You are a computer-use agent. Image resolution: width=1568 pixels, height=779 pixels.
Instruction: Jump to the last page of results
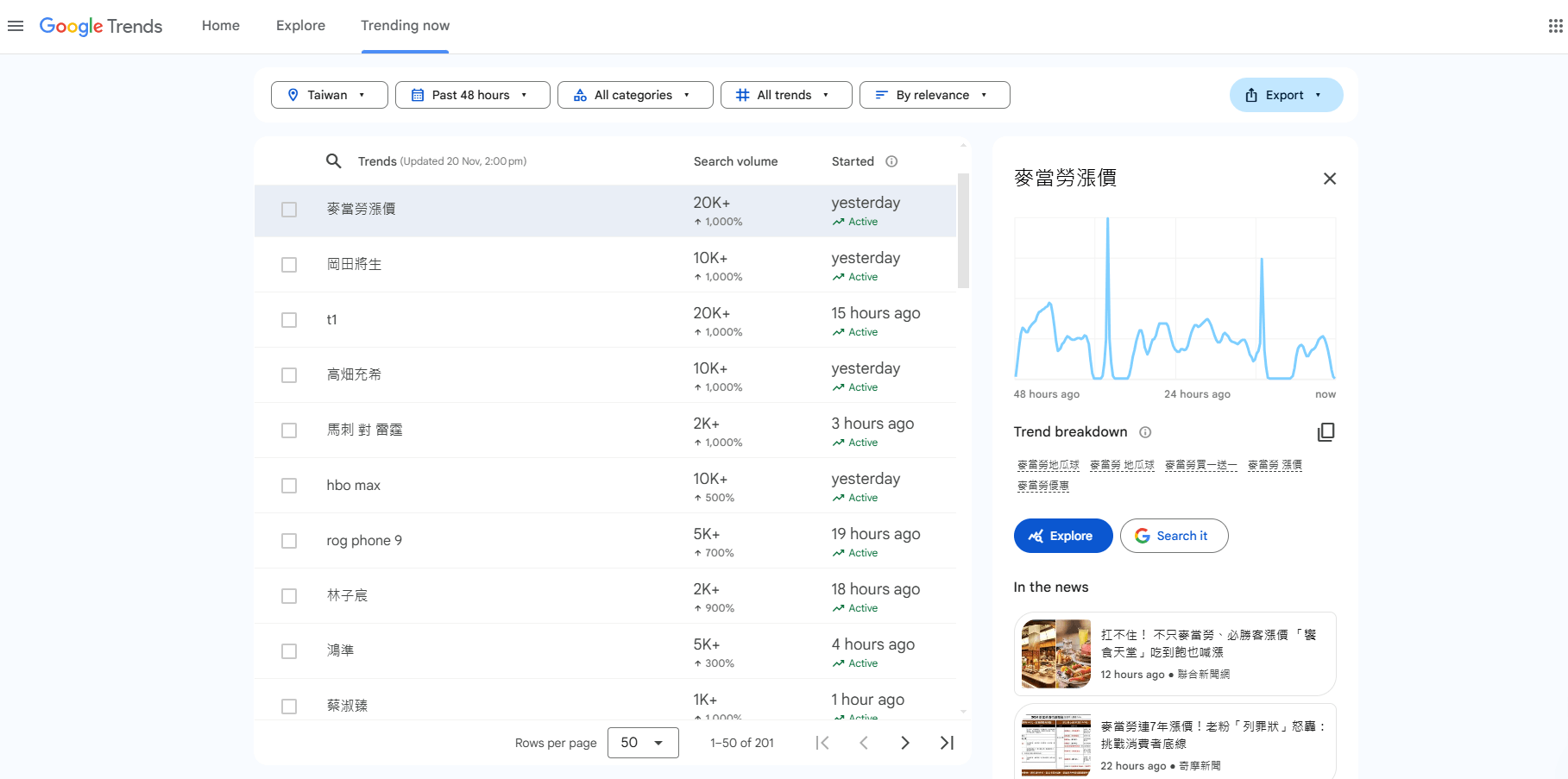[947, 743]
